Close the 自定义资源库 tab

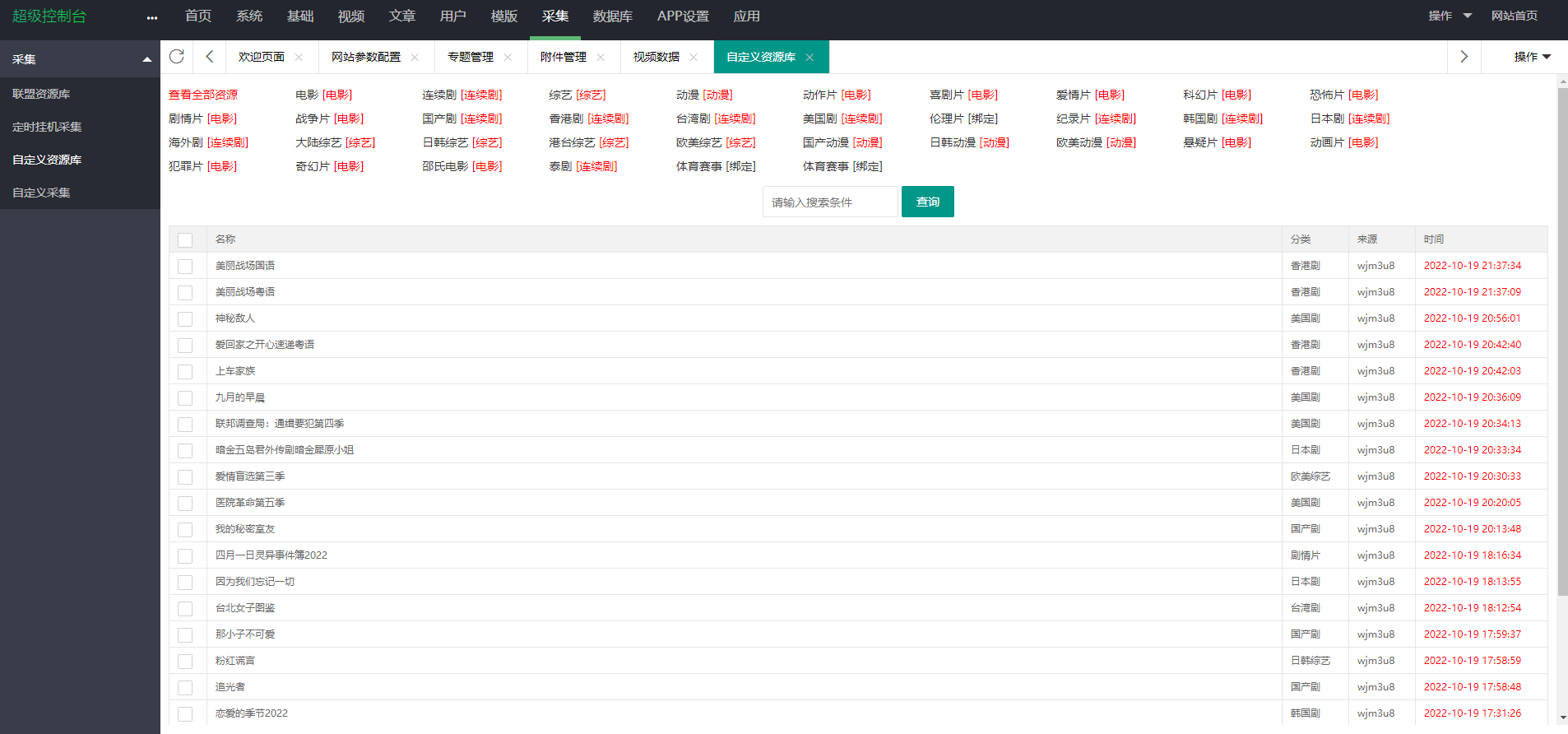[x=810, y=57]
